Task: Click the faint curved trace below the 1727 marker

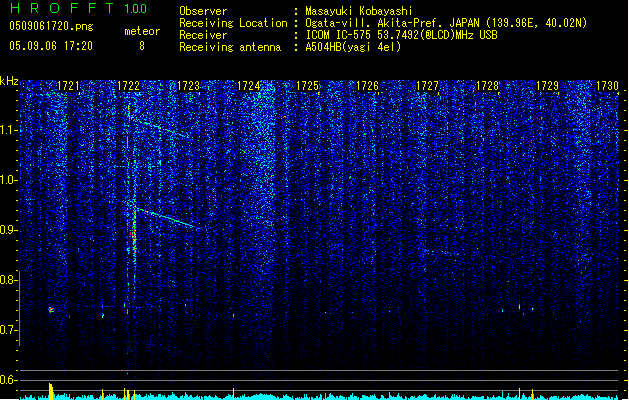Action: pos(440,252)
